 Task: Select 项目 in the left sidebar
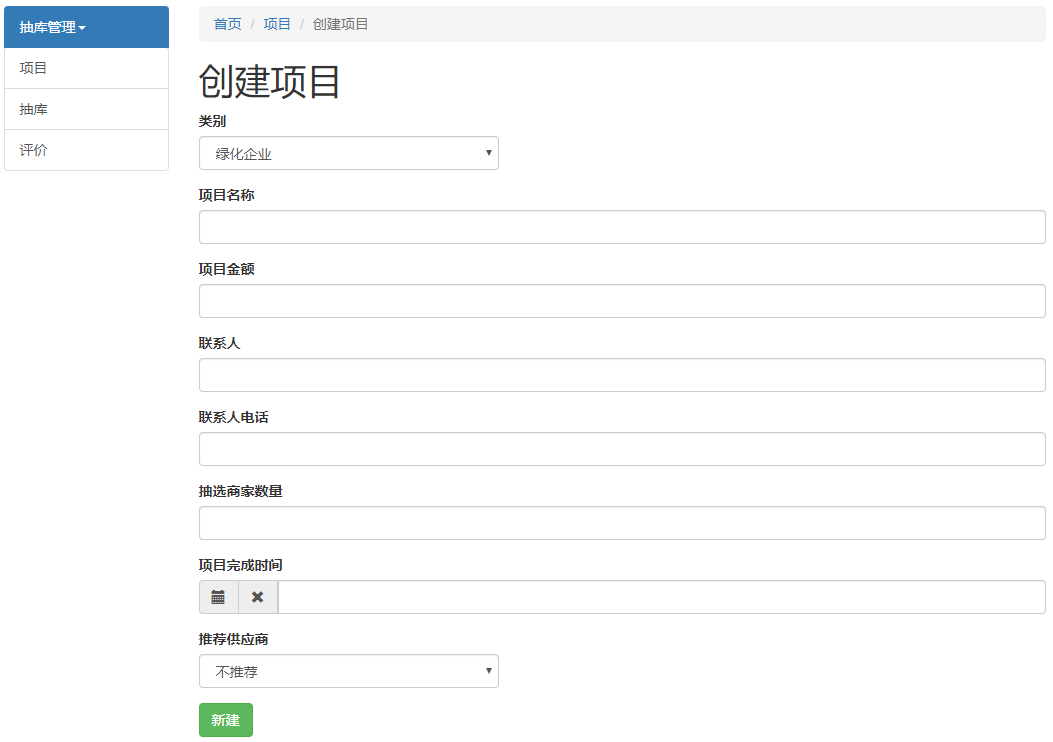pyautogui.click(x=34, y=68)
